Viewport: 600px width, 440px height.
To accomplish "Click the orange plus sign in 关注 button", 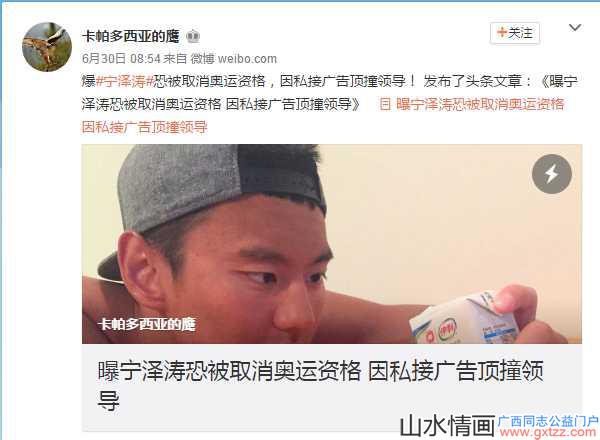I will click(502, 33).
